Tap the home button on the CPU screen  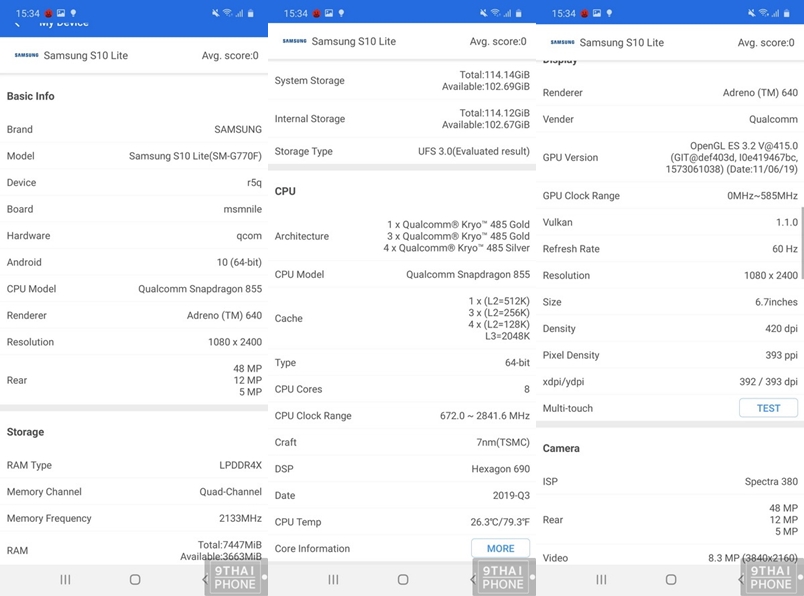point(403,580)
